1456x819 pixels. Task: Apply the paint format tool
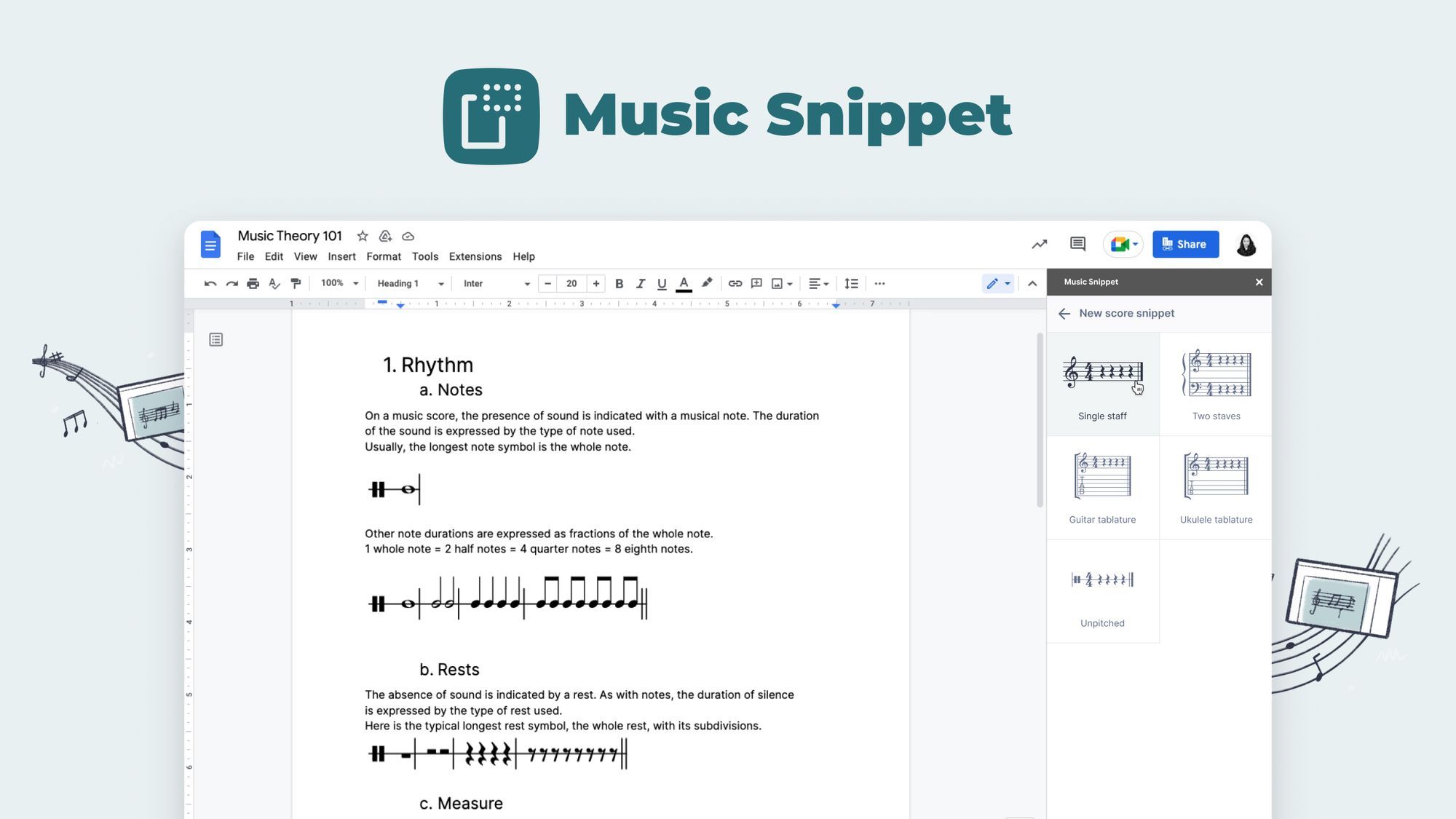(x=296, y=283)
